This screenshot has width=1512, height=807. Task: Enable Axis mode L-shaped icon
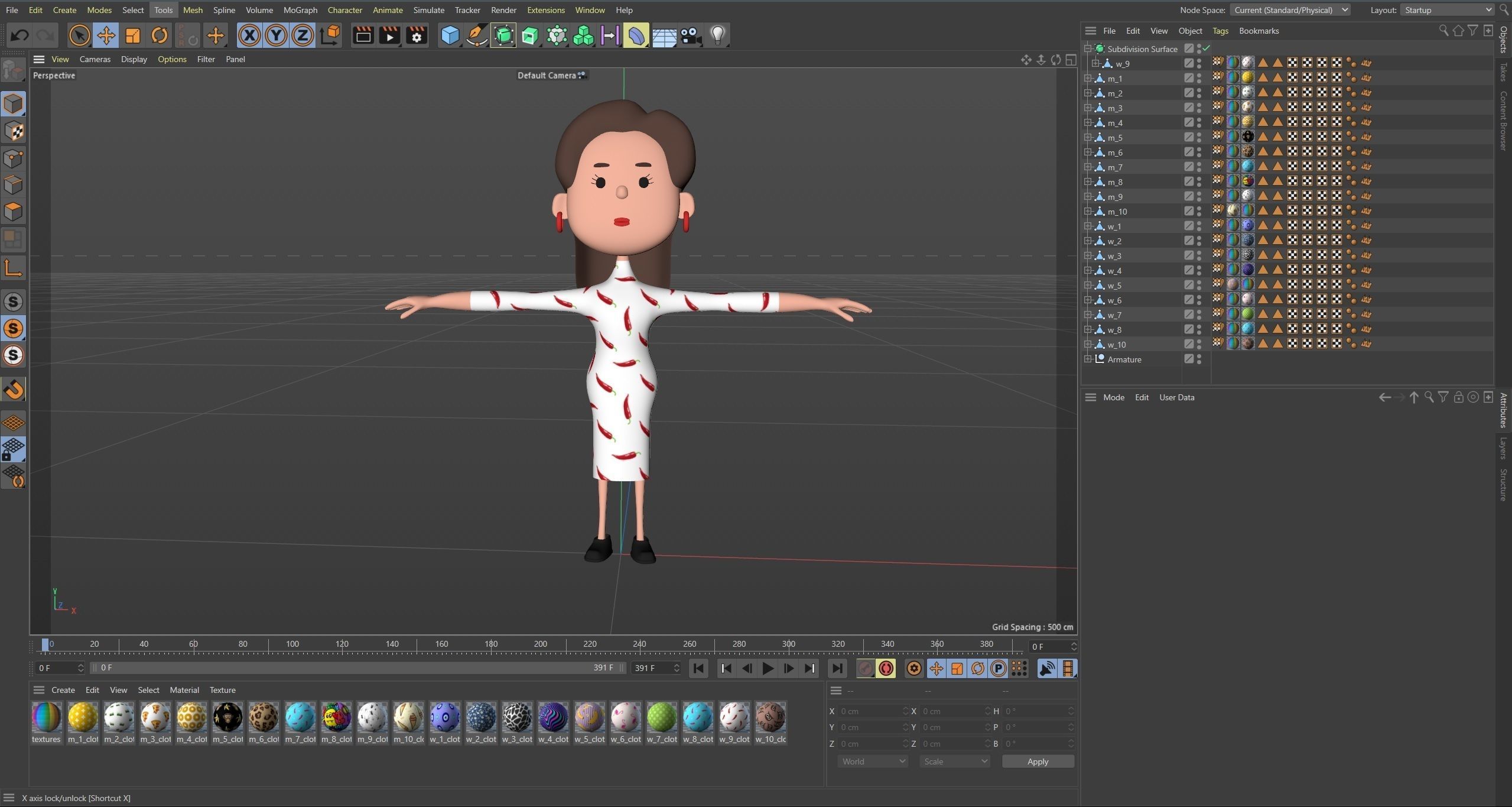tap(14, 268)
